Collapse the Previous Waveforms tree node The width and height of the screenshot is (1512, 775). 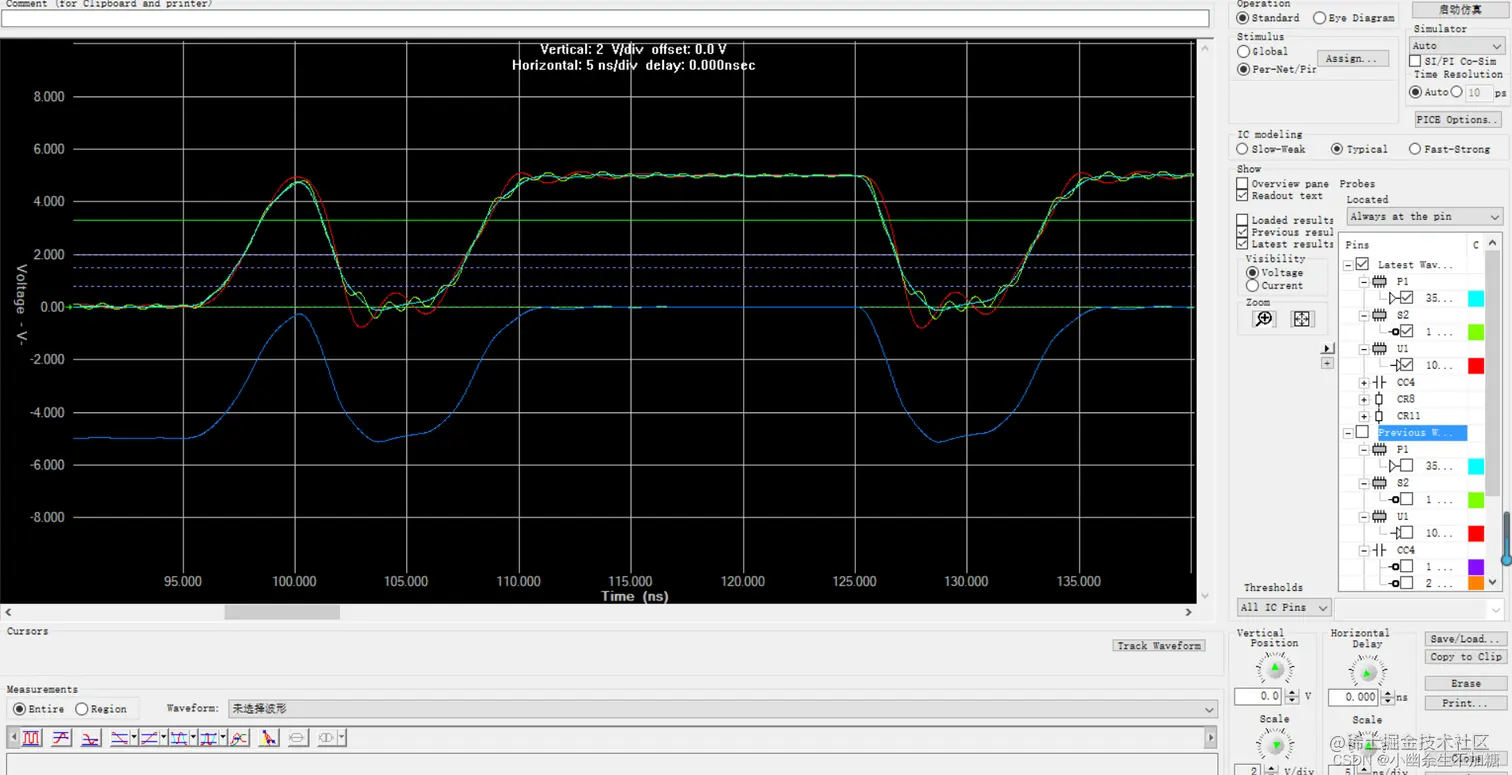click(x=1348, y=433)
